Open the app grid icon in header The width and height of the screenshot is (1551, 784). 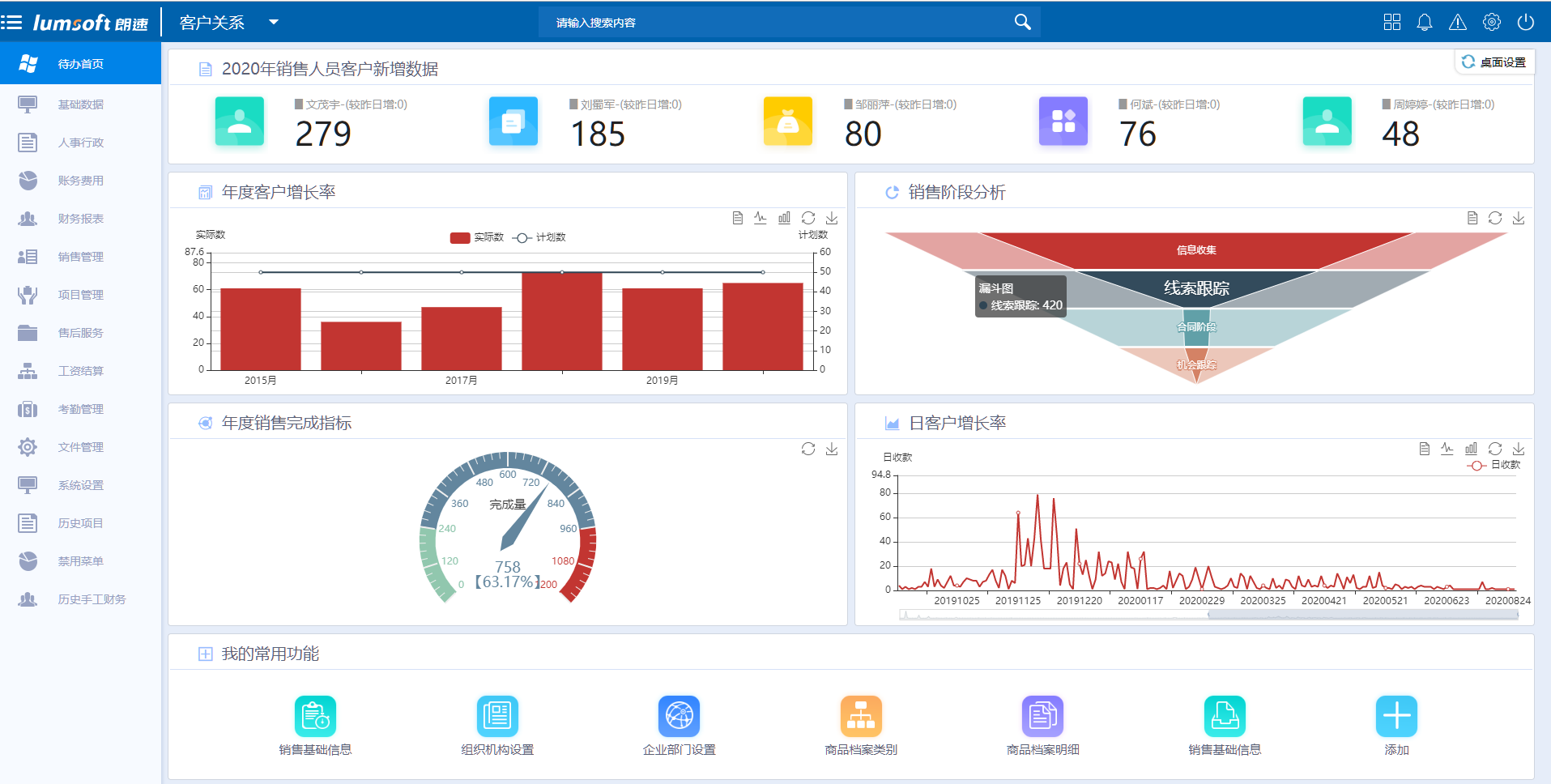click(x=1391, y=23)
